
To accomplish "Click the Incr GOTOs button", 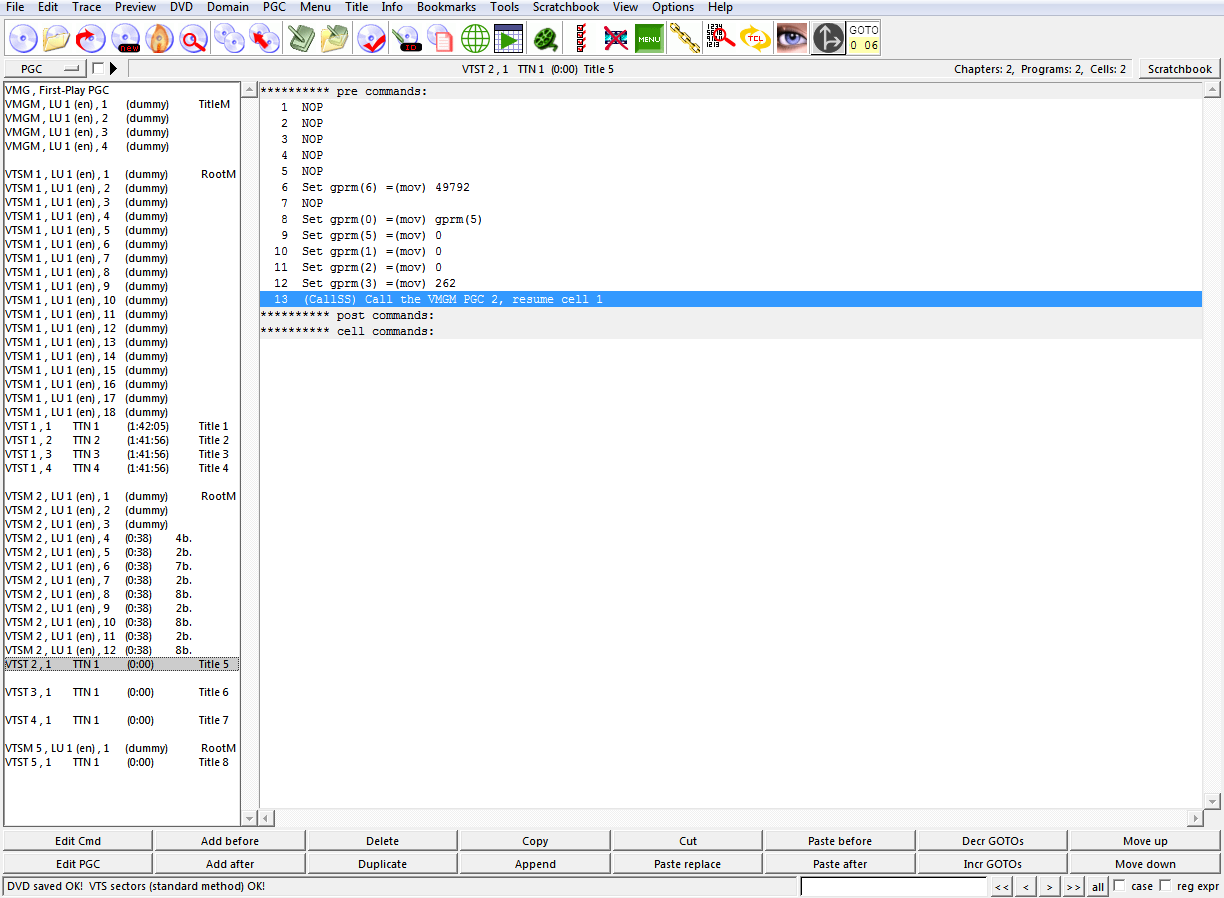I will (x=992, y=864).
